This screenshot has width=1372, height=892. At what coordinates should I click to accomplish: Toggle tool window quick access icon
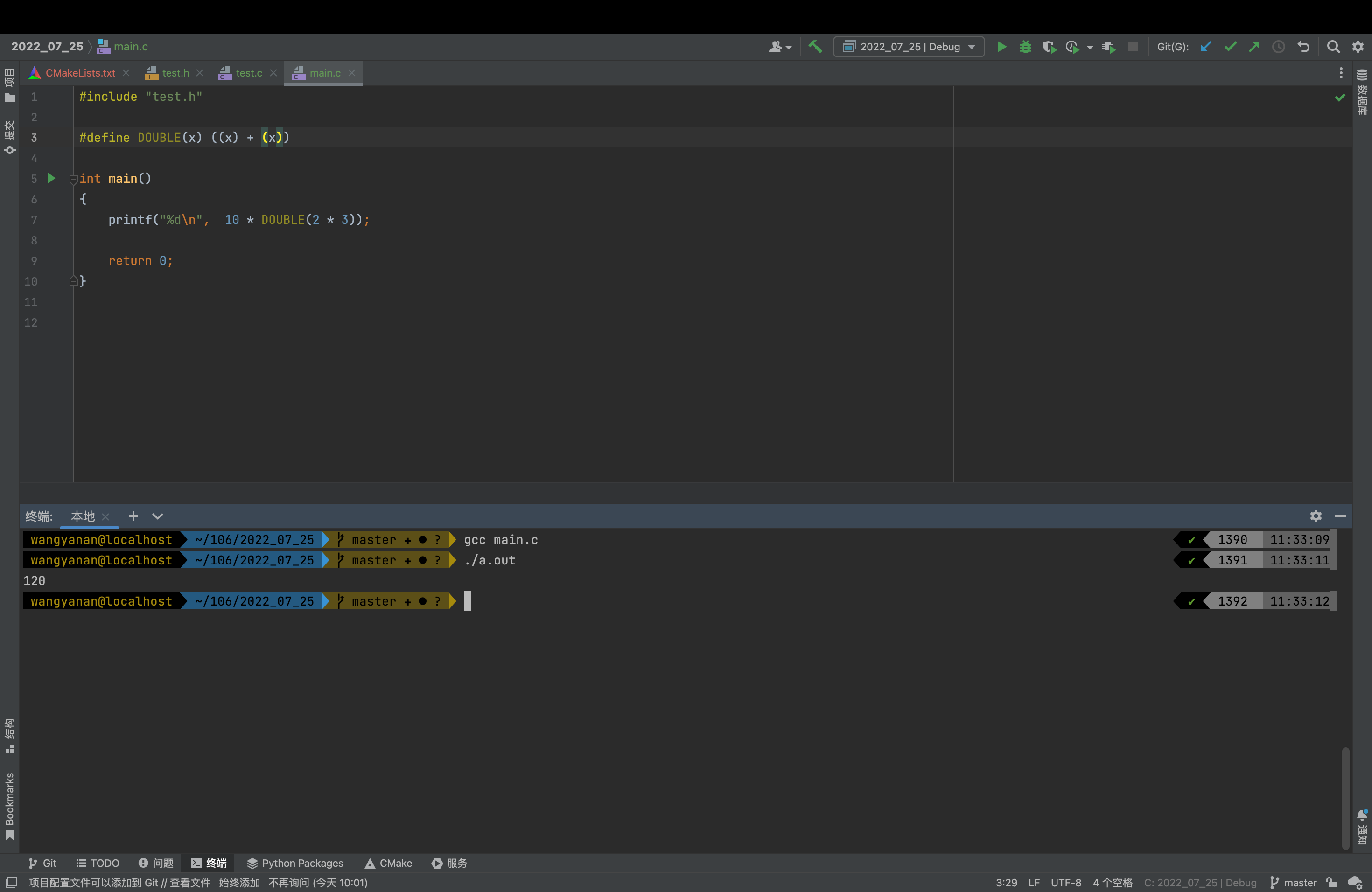[11, 883]
